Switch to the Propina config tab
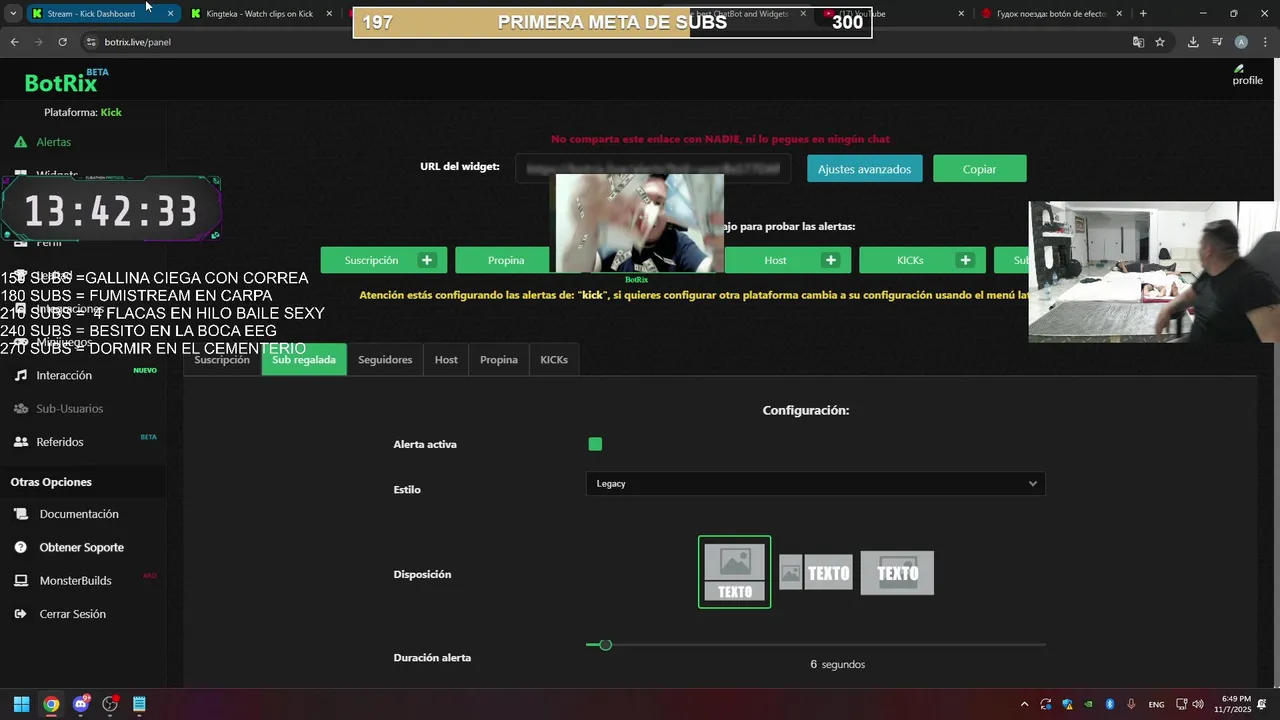 (499, 360)
